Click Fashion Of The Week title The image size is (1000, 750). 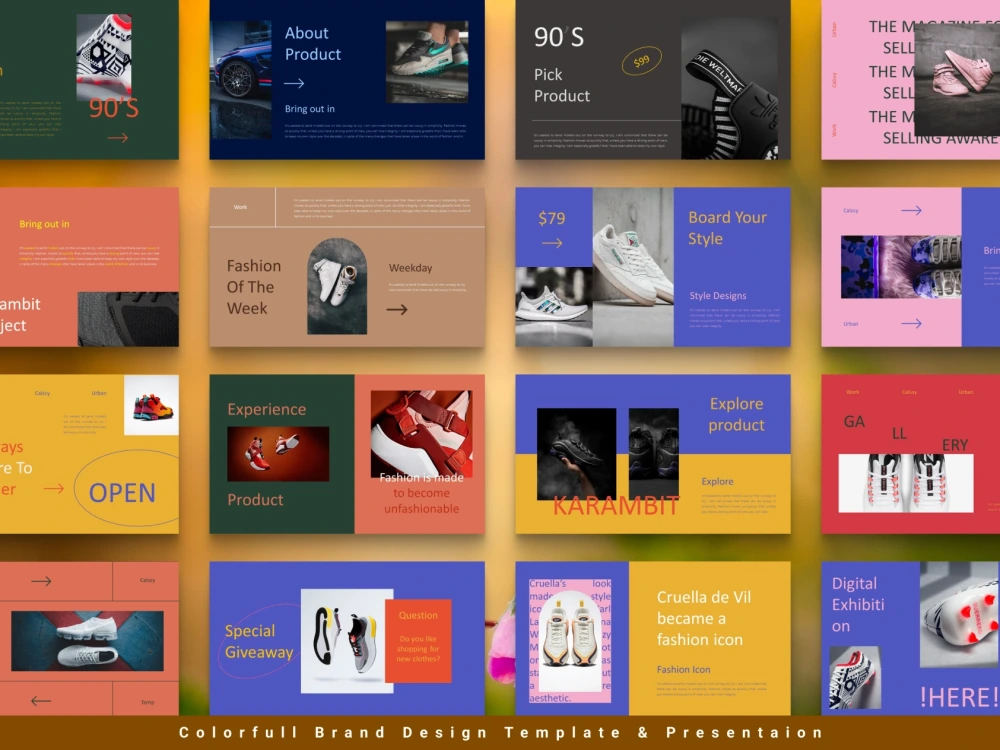tap(254, 287)
